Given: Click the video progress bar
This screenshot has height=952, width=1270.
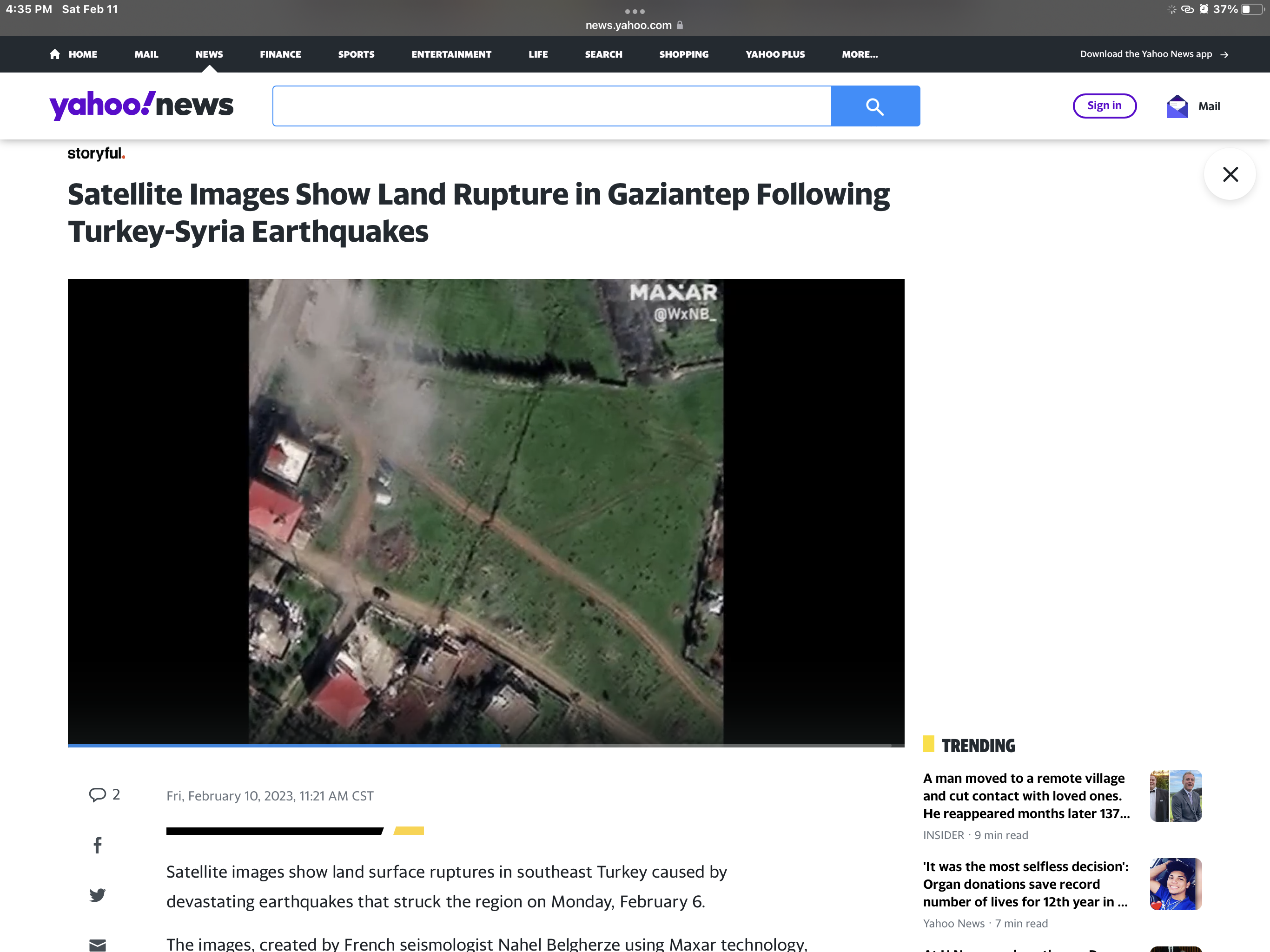Looking at the screenshot, I should click(486, 745).
